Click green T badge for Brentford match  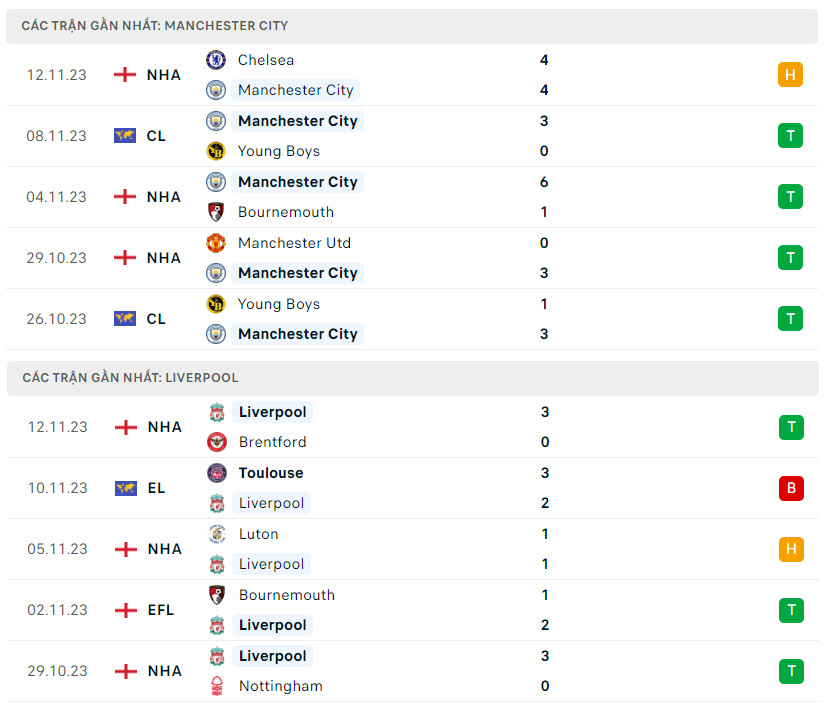click(x=791, y=427)
